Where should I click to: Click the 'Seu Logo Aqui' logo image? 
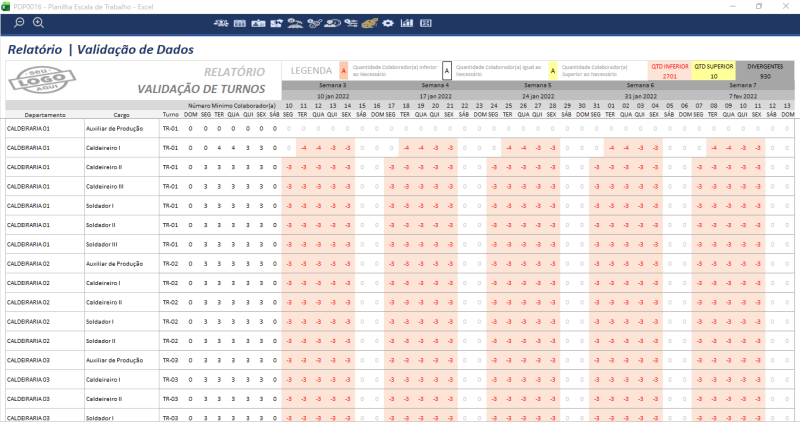tap(38, 79)
